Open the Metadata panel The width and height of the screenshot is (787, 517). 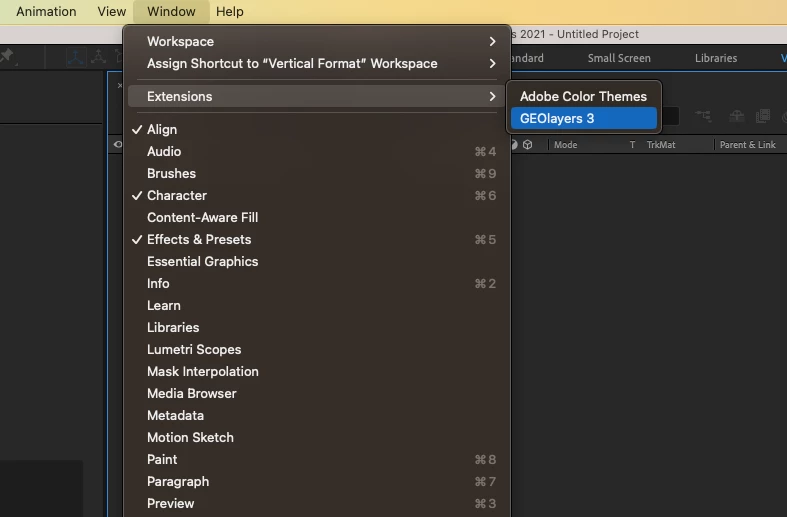point(316,416)
